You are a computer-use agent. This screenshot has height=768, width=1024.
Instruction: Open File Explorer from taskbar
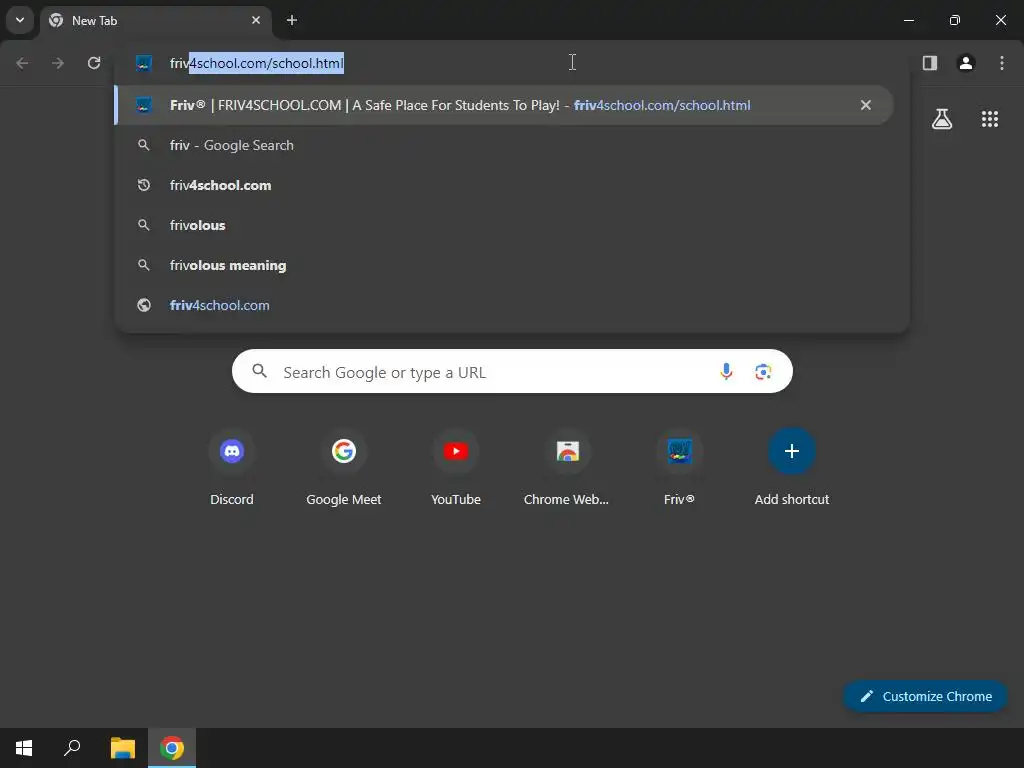pyautogui.click(x=122, y=748)
